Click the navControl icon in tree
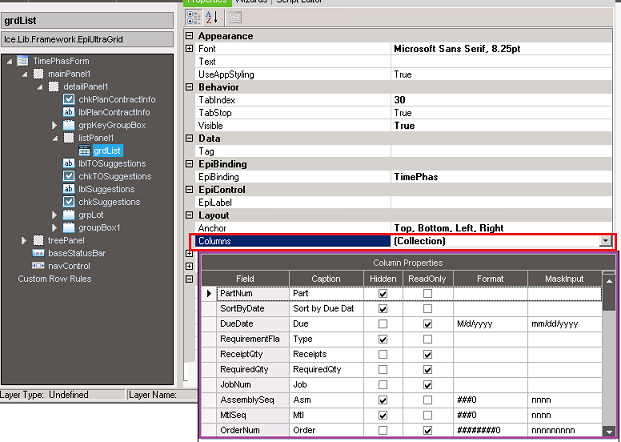Screen dimensions: 621x442 38,266
